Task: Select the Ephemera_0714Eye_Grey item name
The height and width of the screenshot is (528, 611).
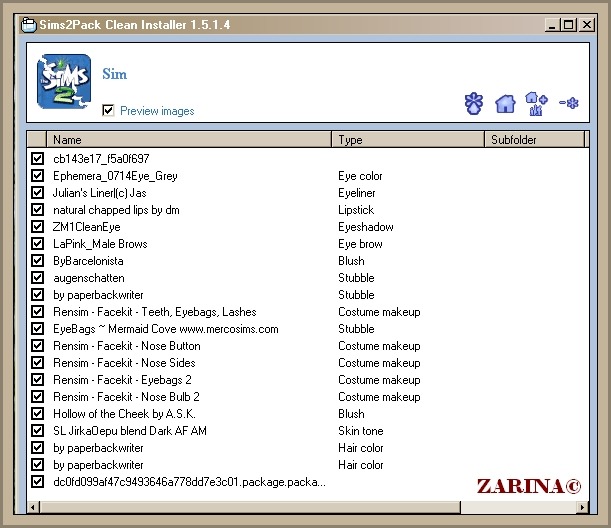Action: 115,176
